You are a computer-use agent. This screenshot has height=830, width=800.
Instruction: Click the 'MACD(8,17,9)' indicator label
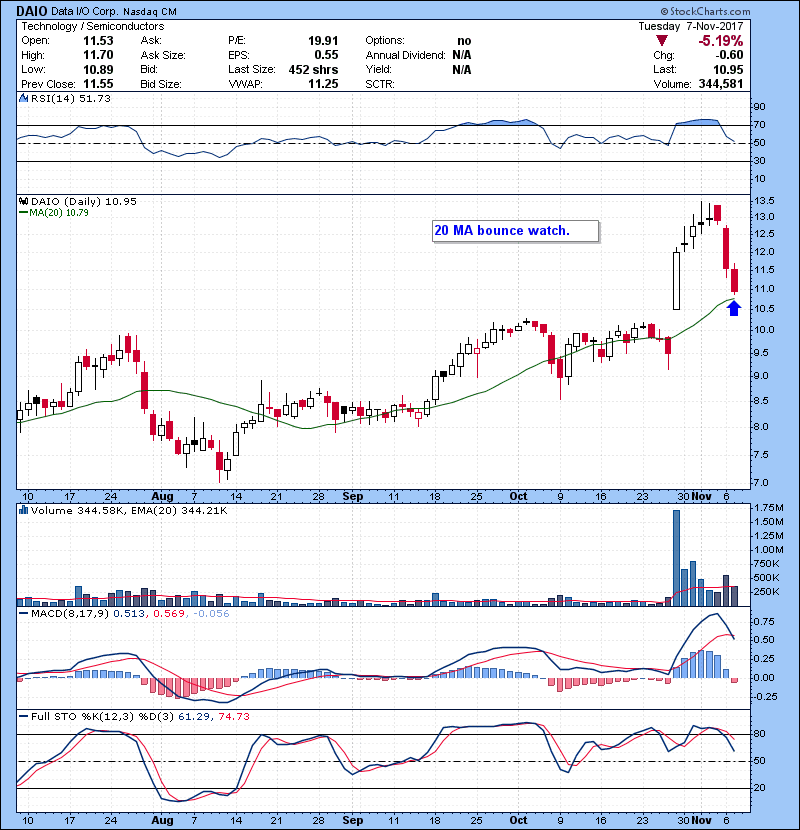pos(70,614)
